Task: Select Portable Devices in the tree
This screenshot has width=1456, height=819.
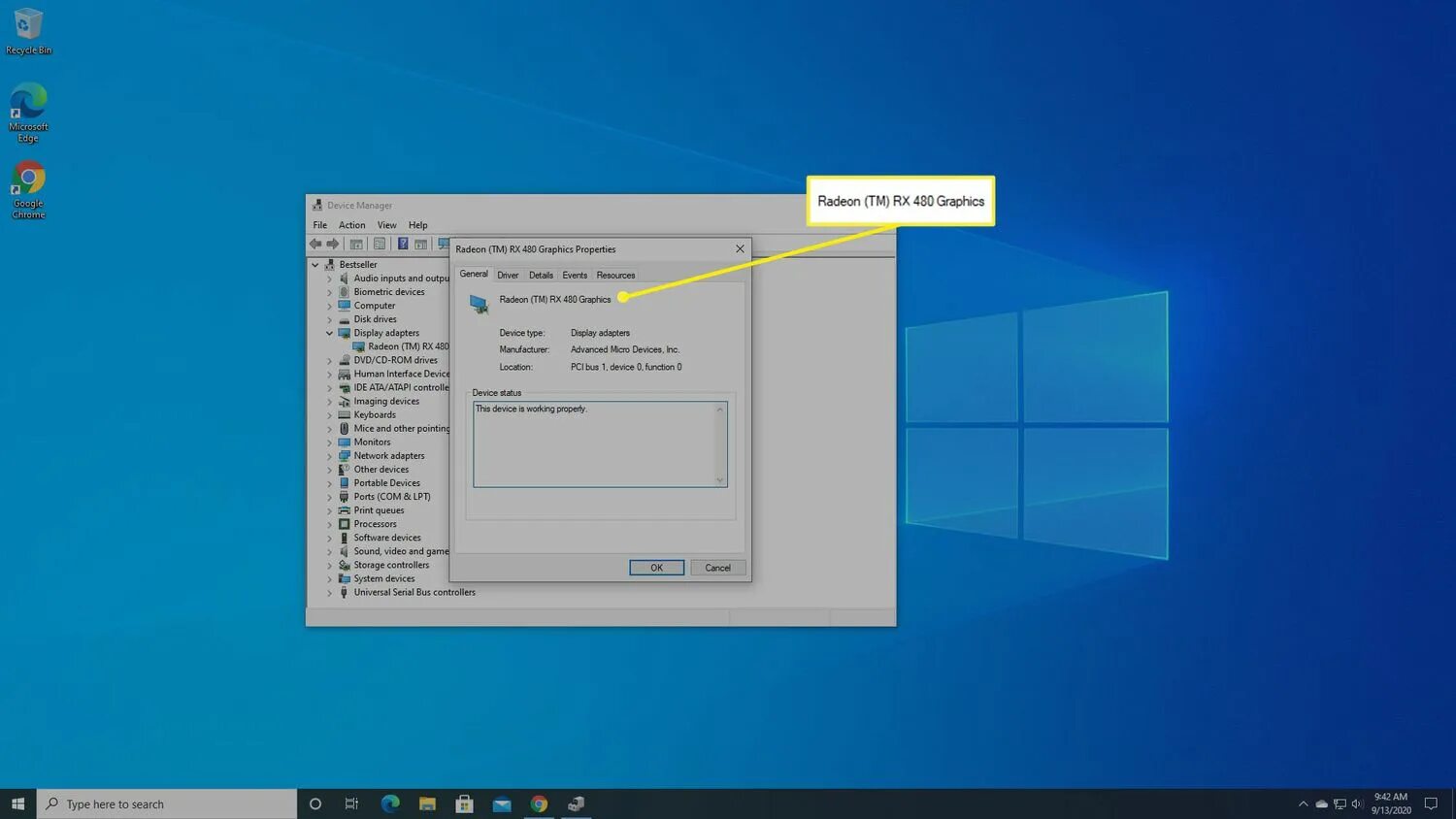Action: (386, 483)
